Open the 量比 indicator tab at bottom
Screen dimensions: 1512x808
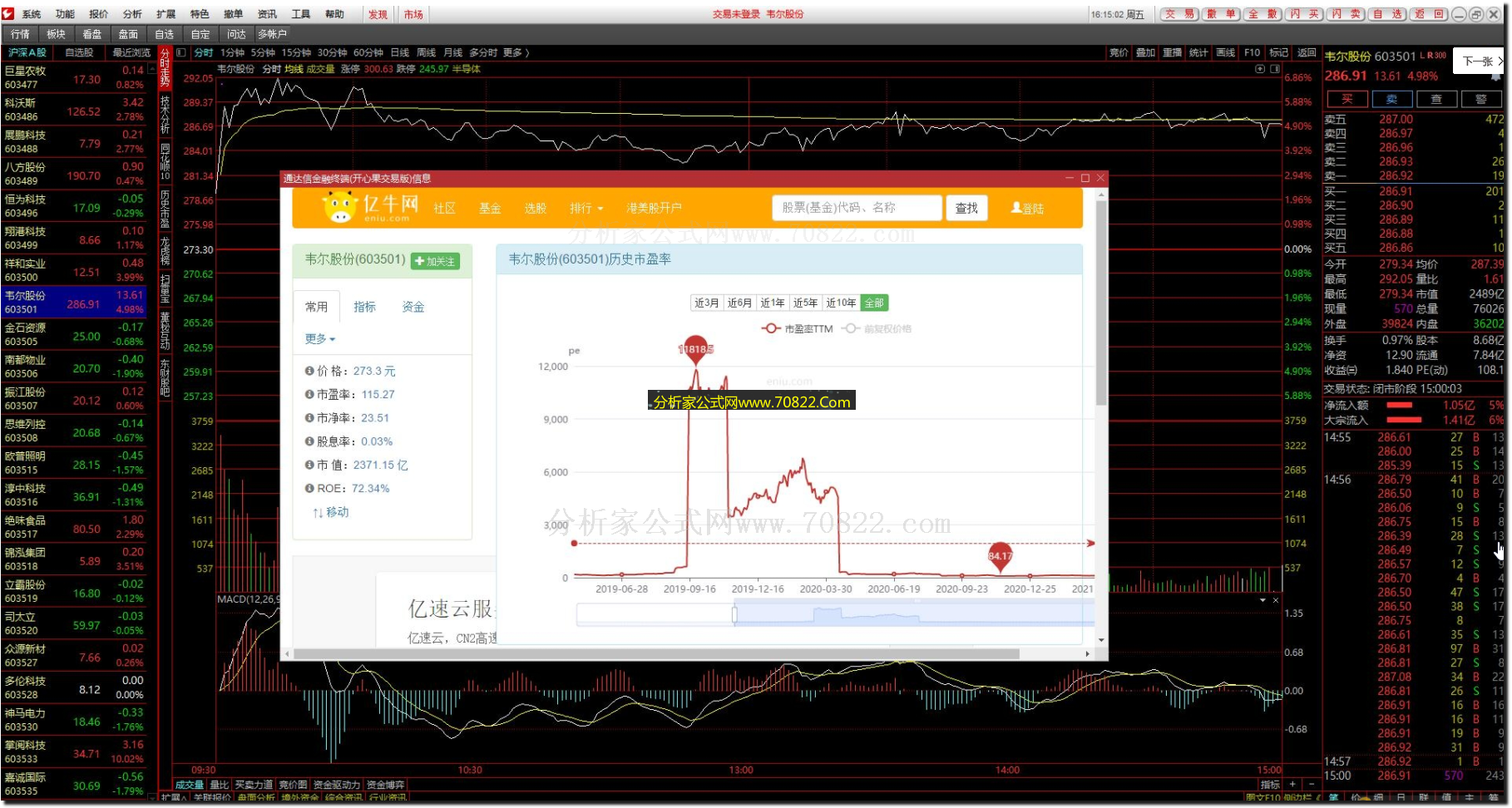[x=220, y=785]
